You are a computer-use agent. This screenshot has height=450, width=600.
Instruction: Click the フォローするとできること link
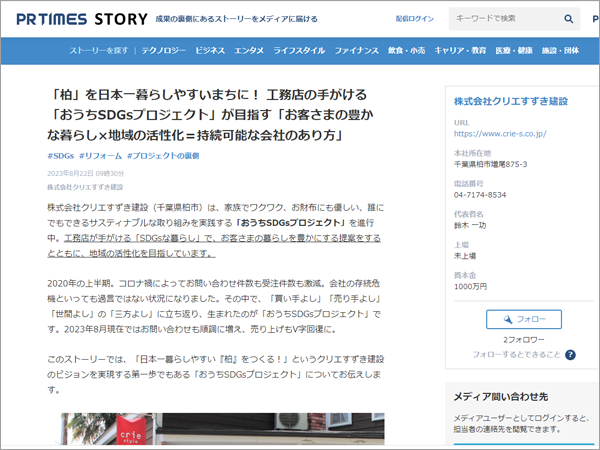[x=517, y=355]
